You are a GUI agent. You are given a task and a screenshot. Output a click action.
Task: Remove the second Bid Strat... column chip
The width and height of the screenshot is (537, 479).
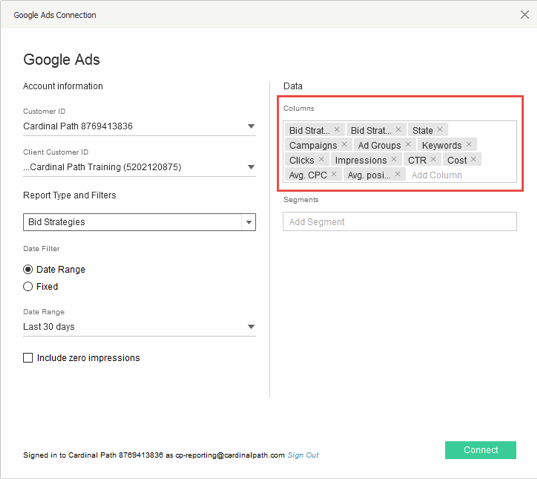click(x=398, y=129)
